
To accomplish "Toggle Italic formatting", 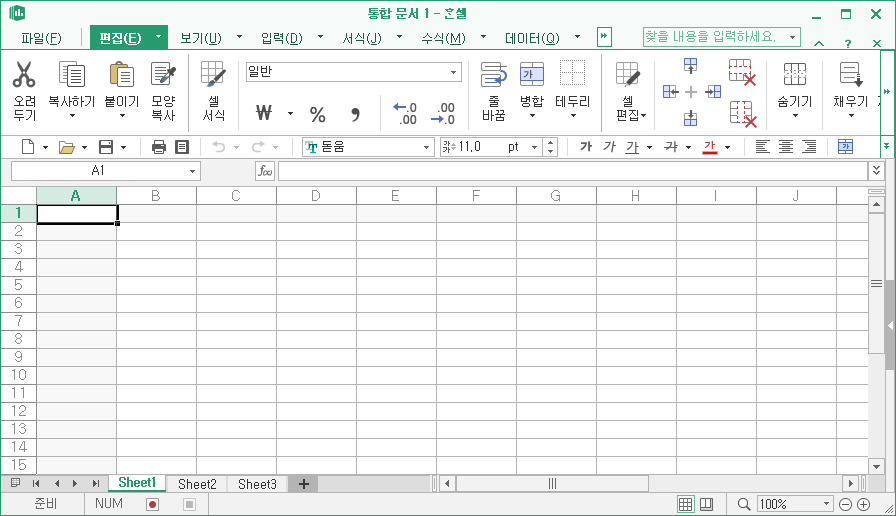I will (609, 147).
